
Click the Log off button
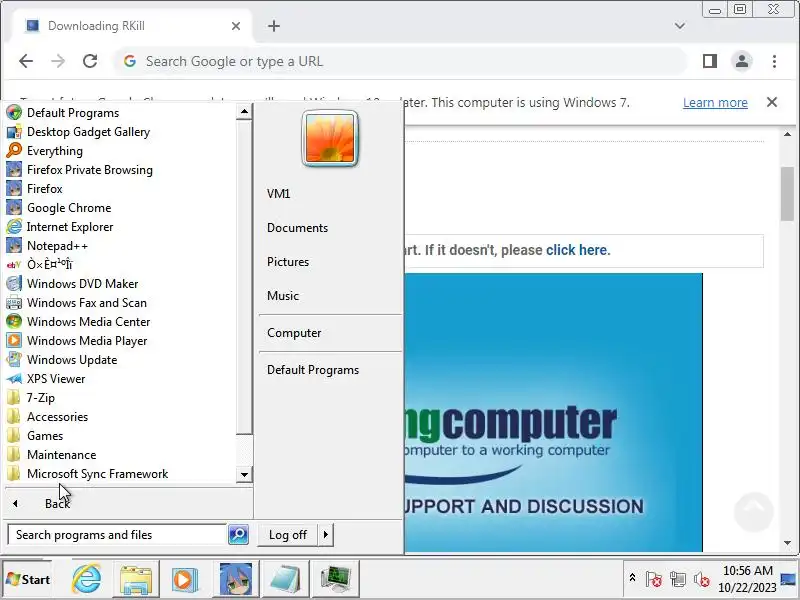[287, 535]
